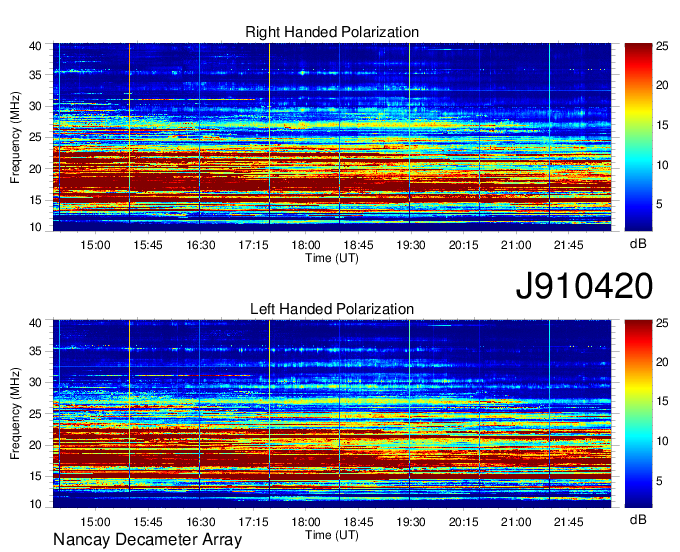680x552 pixels.
Task: Select the "J910420" observation label
Action: pyautogui.click(x=584, y=286)
